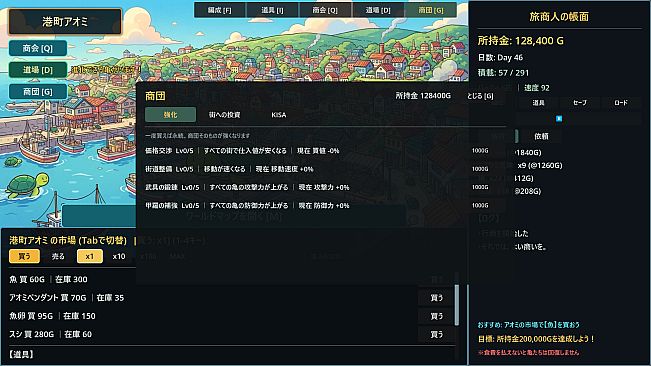Click the market list scrollbar
This screenshot has height=366, width=651.
pos(457,305)
